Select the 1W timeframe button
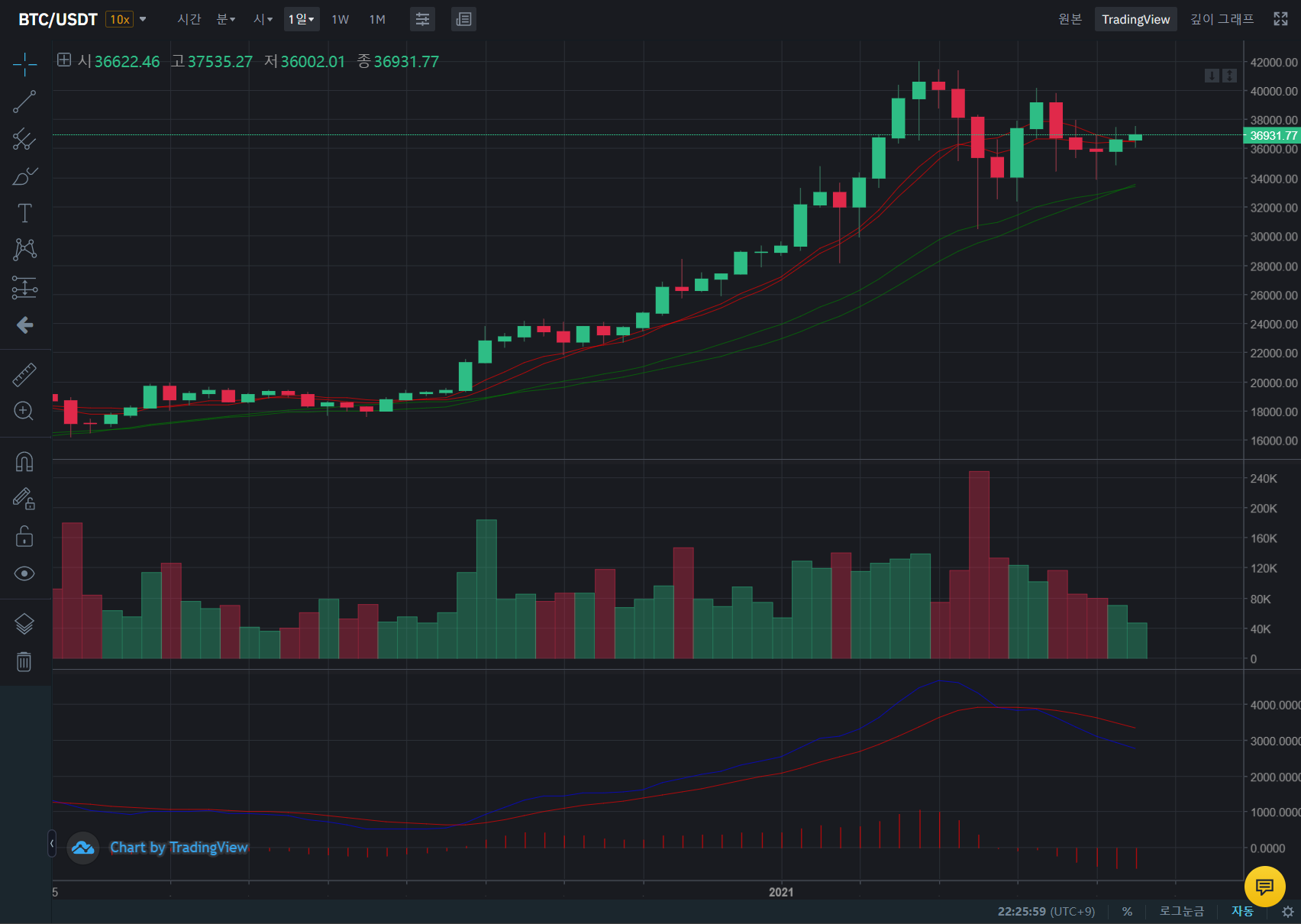The image size is (1301, 924). tap(341, 19)
